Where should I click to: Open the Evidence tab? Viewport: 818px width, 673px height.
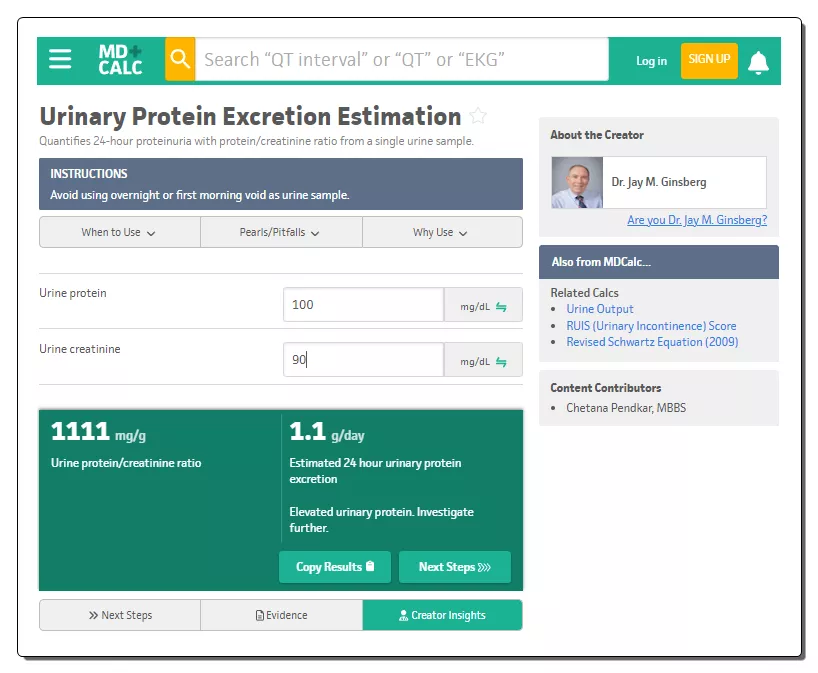(281, 615)
